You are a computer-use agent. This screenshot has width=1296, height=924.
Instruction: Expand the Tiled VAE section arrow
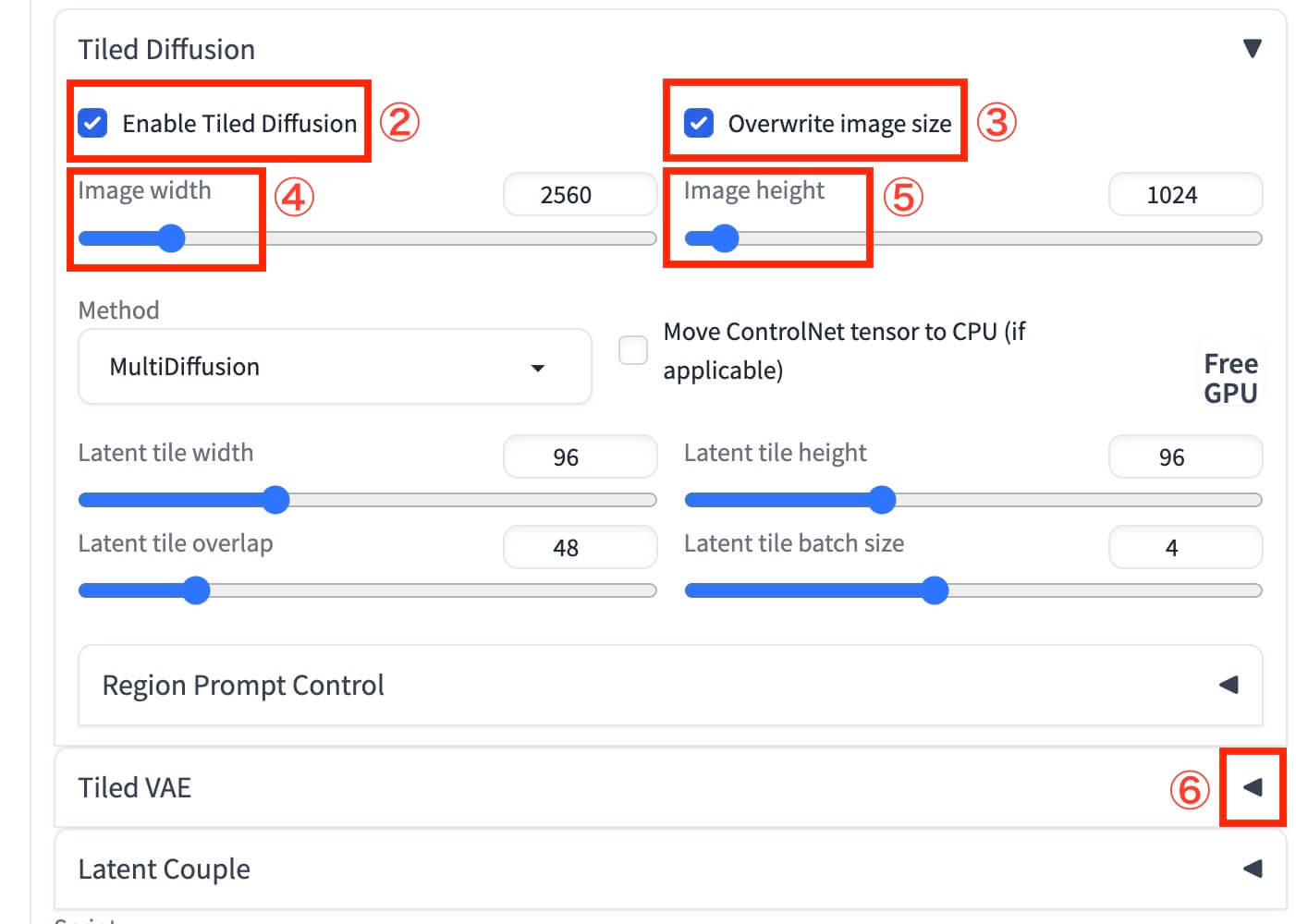click(1252, 787)
